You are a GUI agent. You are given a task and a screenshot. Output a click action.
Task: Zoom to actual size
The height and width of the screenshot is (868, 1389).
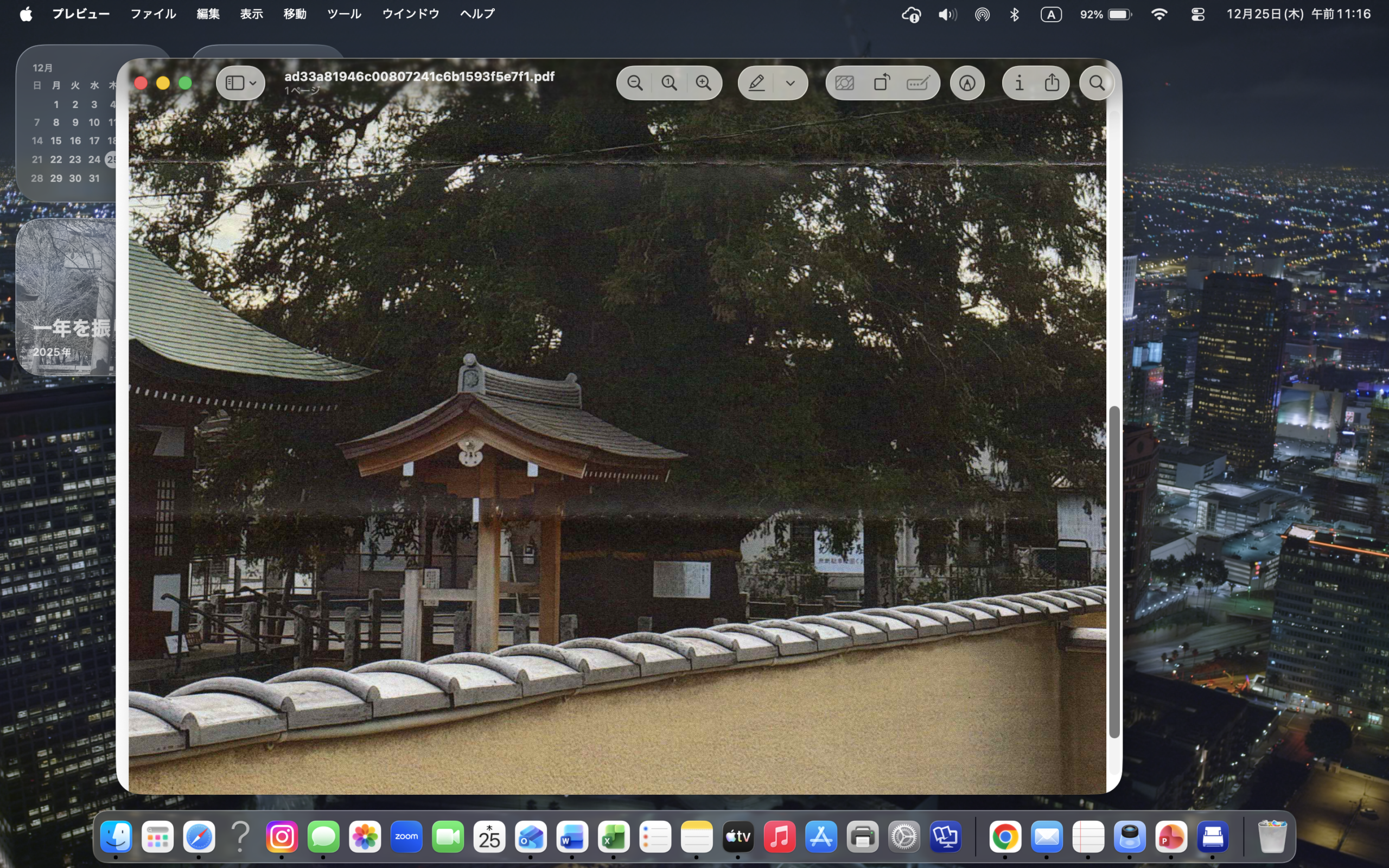pyautogui.click(x=669, y=83)
